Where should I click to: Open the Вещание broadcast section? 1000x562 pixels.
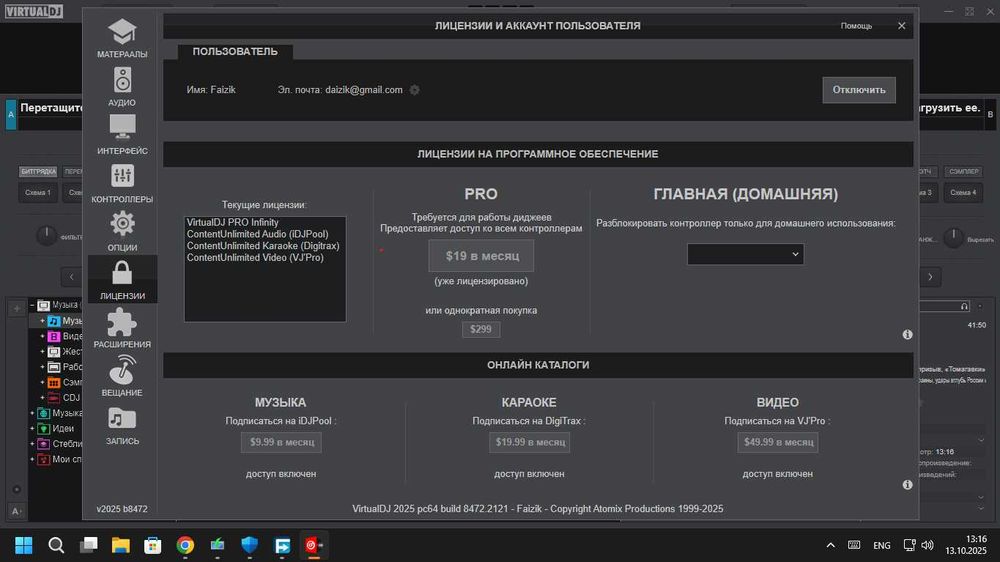(122, 376)
